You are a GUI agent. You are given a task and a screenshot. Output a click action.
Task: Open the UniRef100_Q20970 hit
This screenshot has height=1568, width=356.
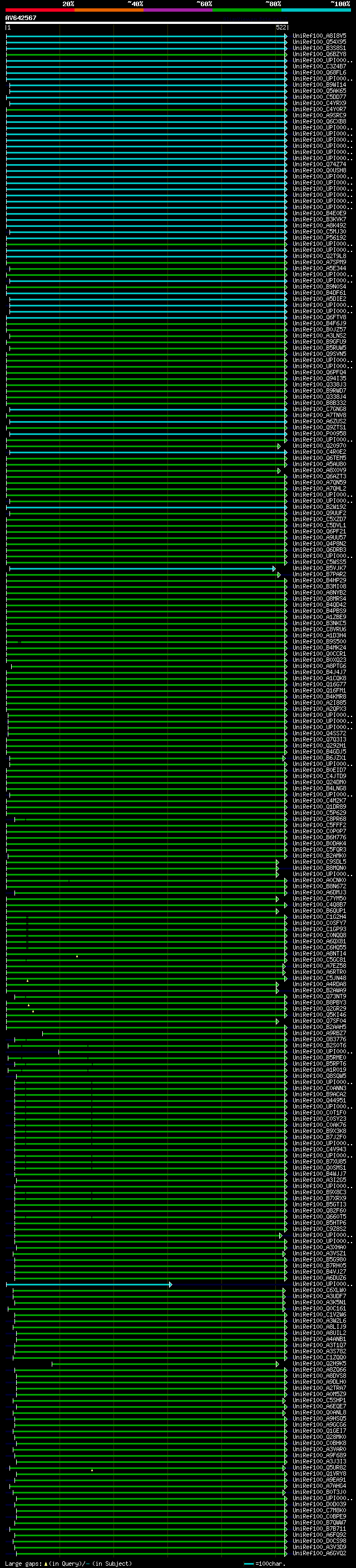pos(319,446)
